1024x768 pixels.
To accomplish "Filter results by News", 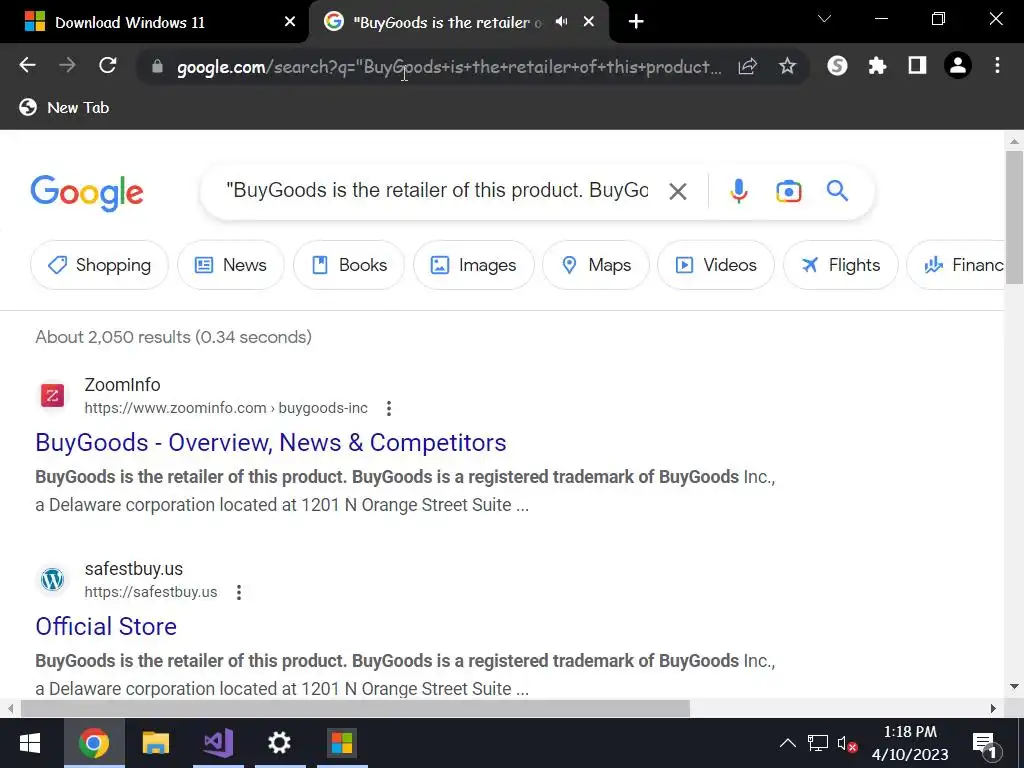I will coord(231,265).
